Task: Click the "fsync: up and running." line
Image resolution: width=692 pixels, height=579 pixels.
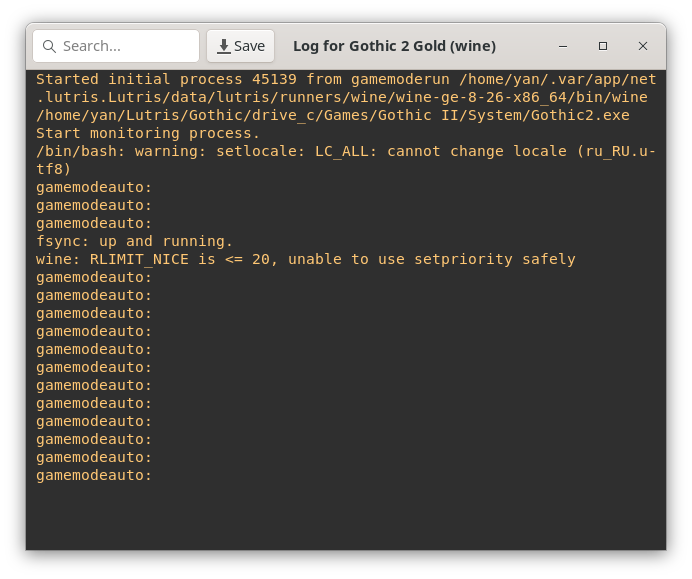Action: [134, 241]
